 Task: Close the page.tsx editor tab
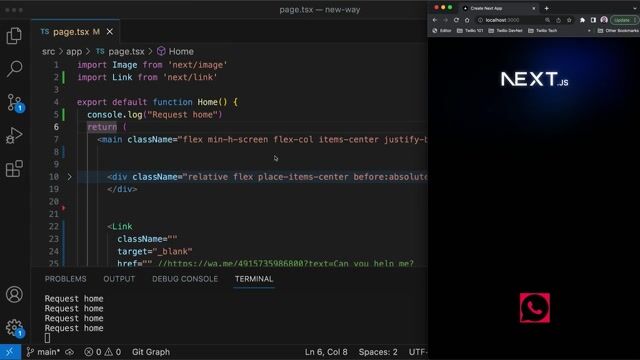[x=110, y=31]
